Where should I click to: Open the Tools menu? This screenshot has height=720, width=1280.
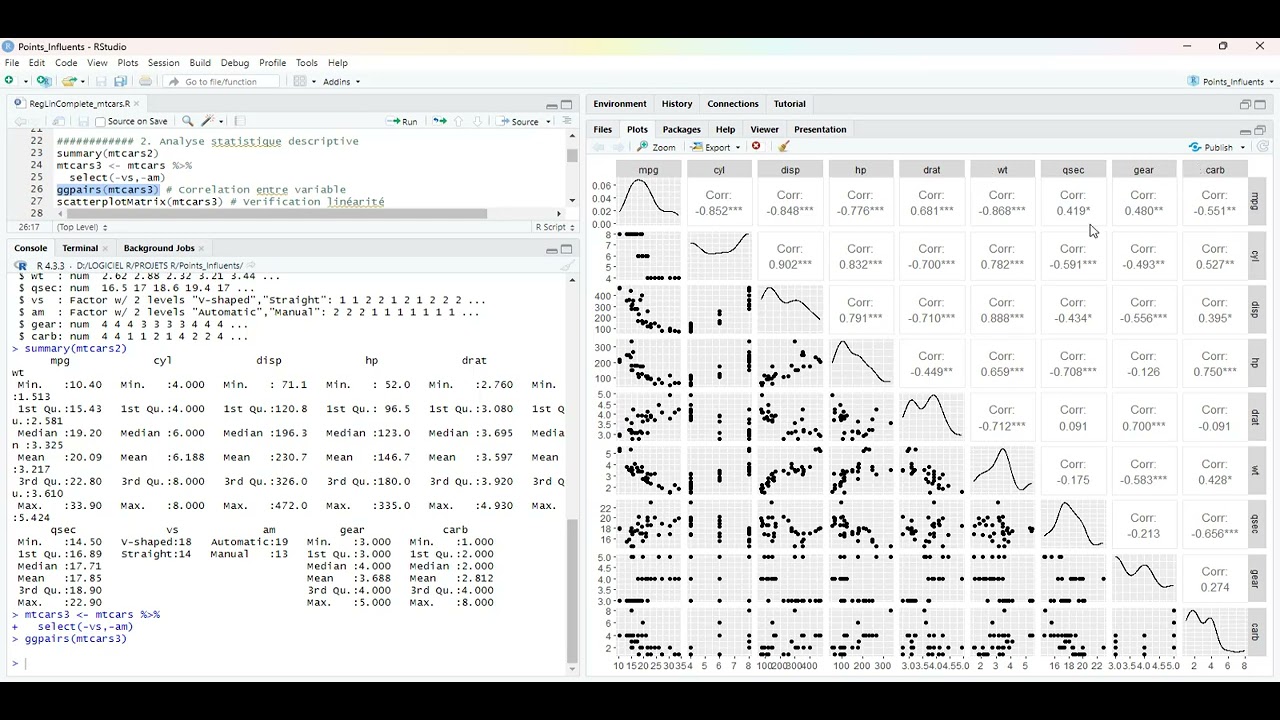(x=307, y=63)
